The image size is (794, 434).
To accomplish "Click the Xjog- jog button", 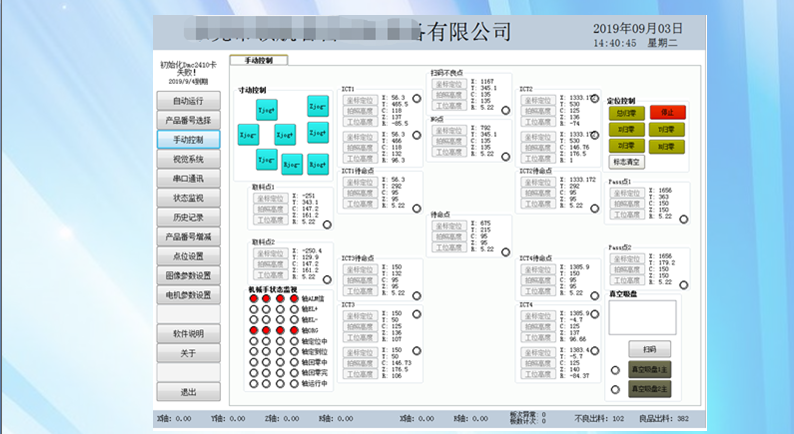I will pos(249,135).
